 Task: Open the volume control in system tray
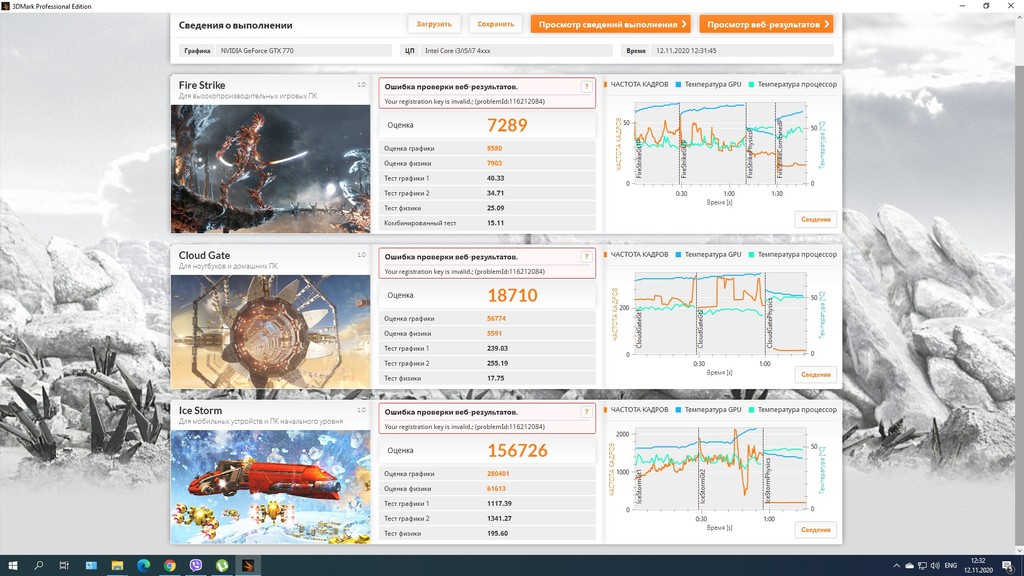935,566
